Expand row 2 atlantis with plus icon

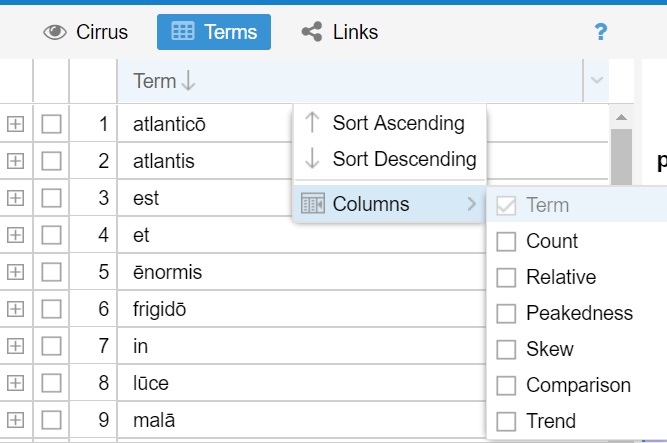click(x=15, y=161)
